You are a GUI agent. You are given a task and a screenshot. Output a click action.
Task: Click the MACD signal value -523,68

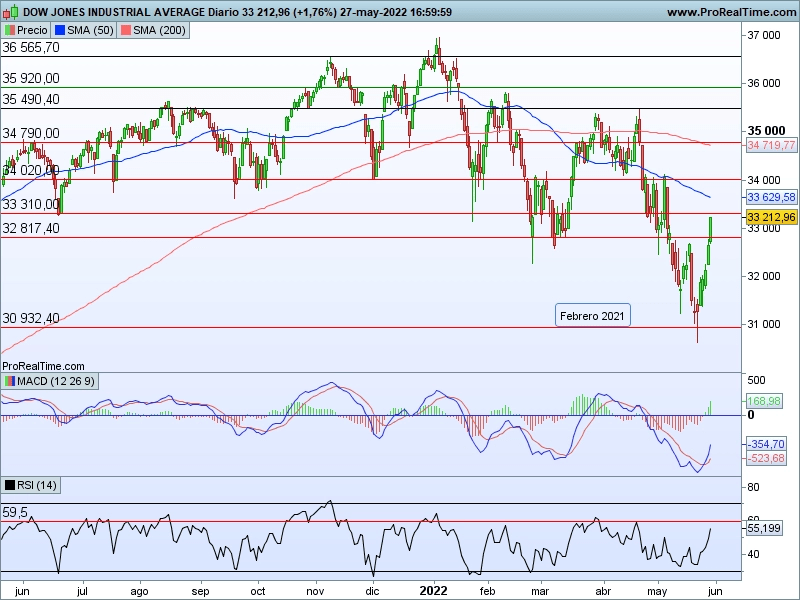click(766, 458)
